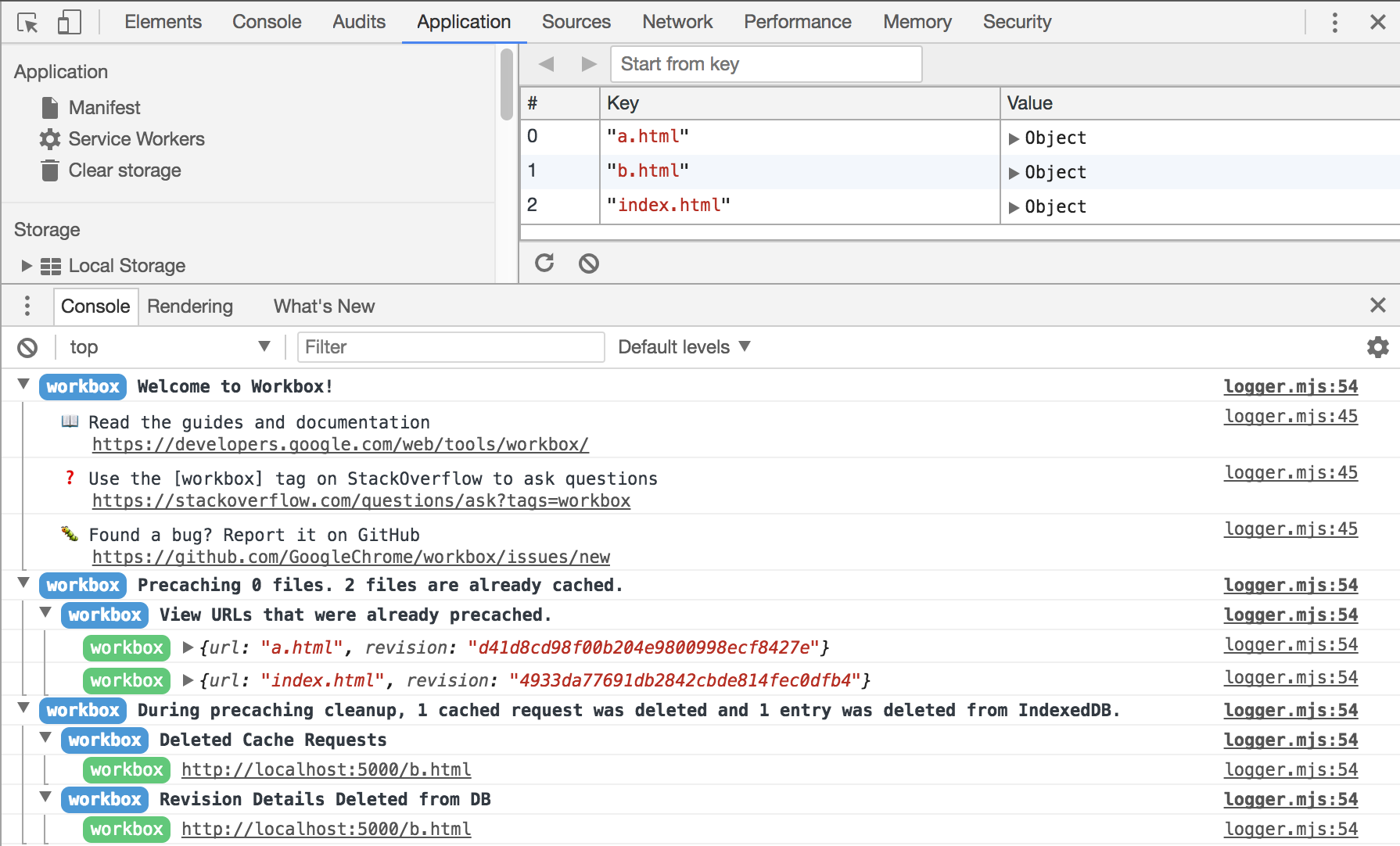
Task: Open console settings via gear icon
Action: (x=1377, y=346)
